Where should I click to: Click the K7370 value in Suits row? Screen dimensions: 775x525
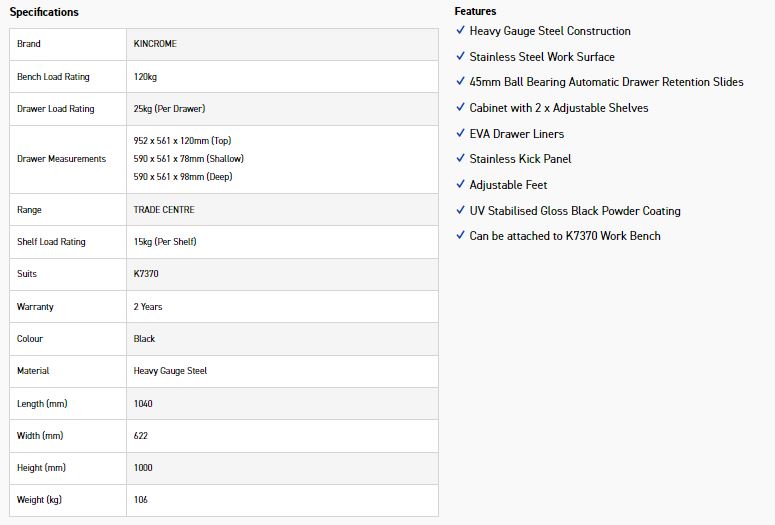point(146,273)
